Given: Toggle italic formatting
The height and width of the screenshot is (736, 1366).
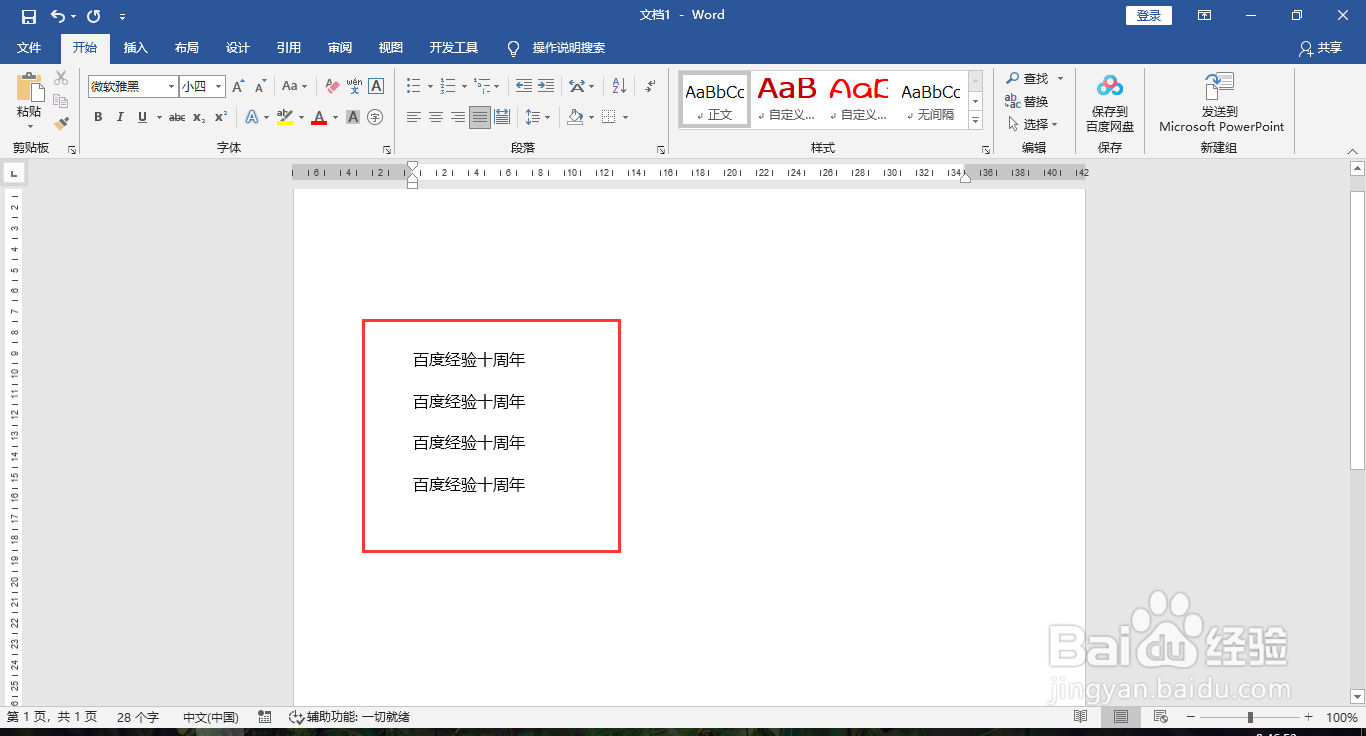Looking at the screenshot, I should coord(120,117).
